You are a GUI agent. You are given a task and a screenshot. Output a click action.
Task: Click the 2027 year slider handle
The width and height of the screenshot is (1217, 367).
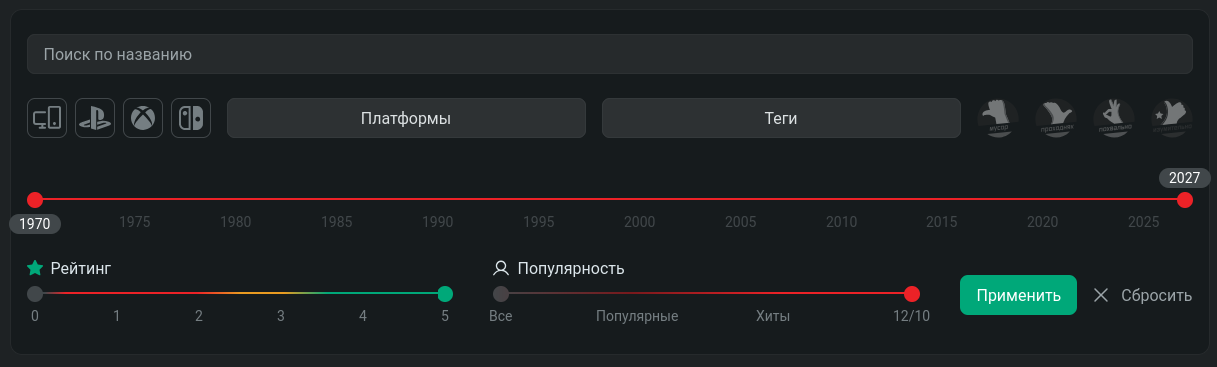[x=1185, y=200]
